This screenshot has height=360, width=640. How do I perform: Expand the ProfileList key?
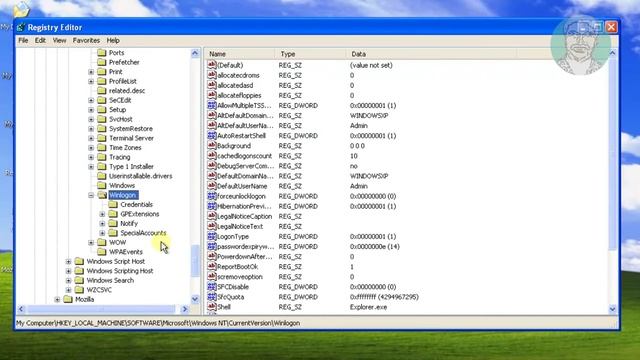tap(91, 81)
